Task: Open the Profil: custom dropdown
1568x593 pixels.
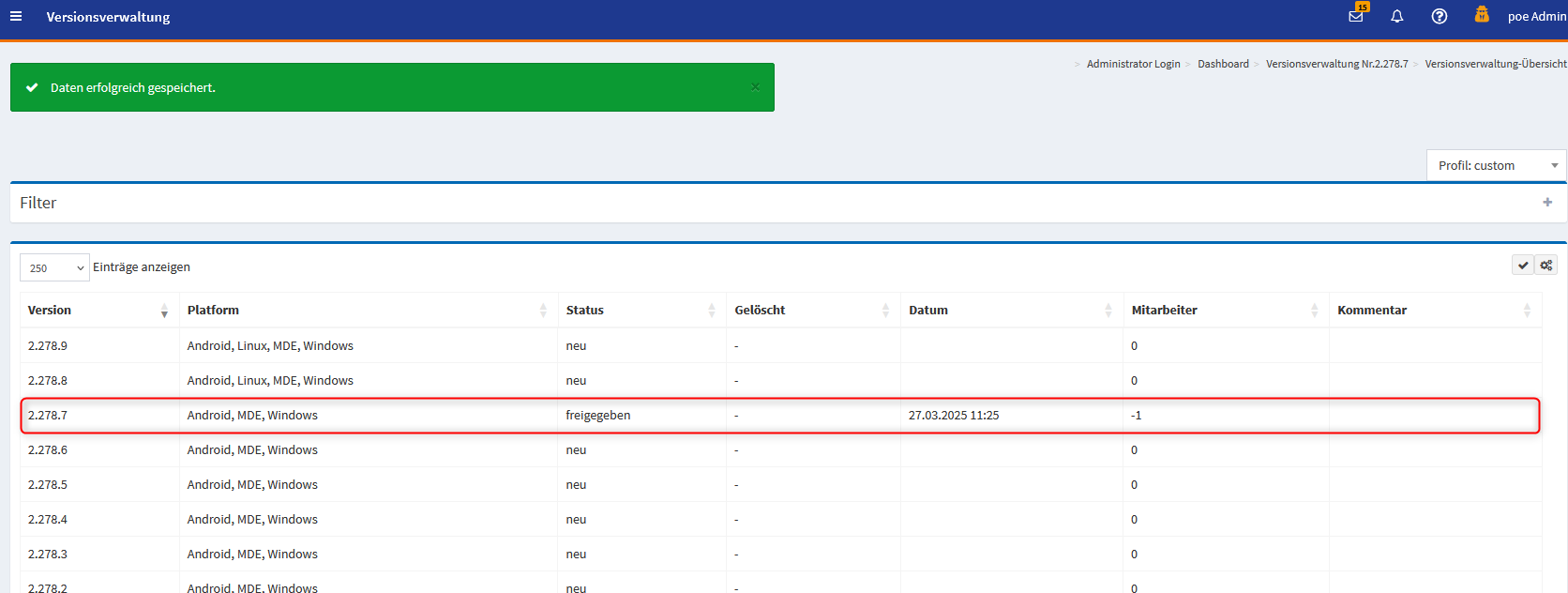Action: pyautogui.click(x=1496, y=165)
